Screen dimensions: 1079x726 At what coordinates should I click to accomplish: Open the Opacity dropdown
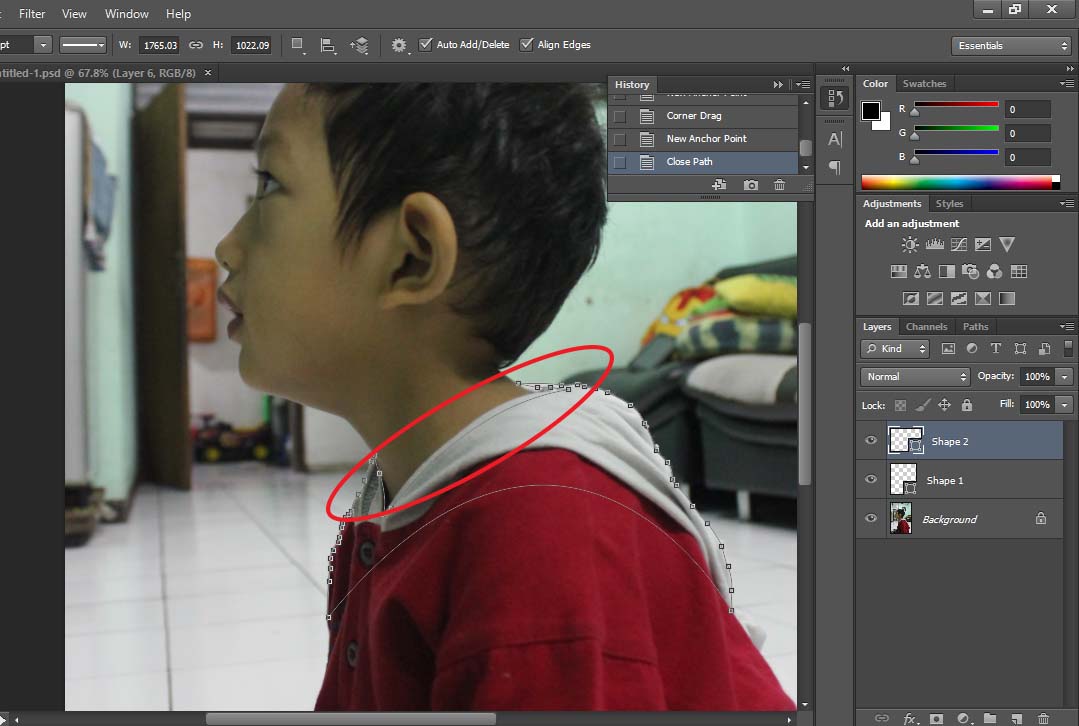tap(1064, 376)
